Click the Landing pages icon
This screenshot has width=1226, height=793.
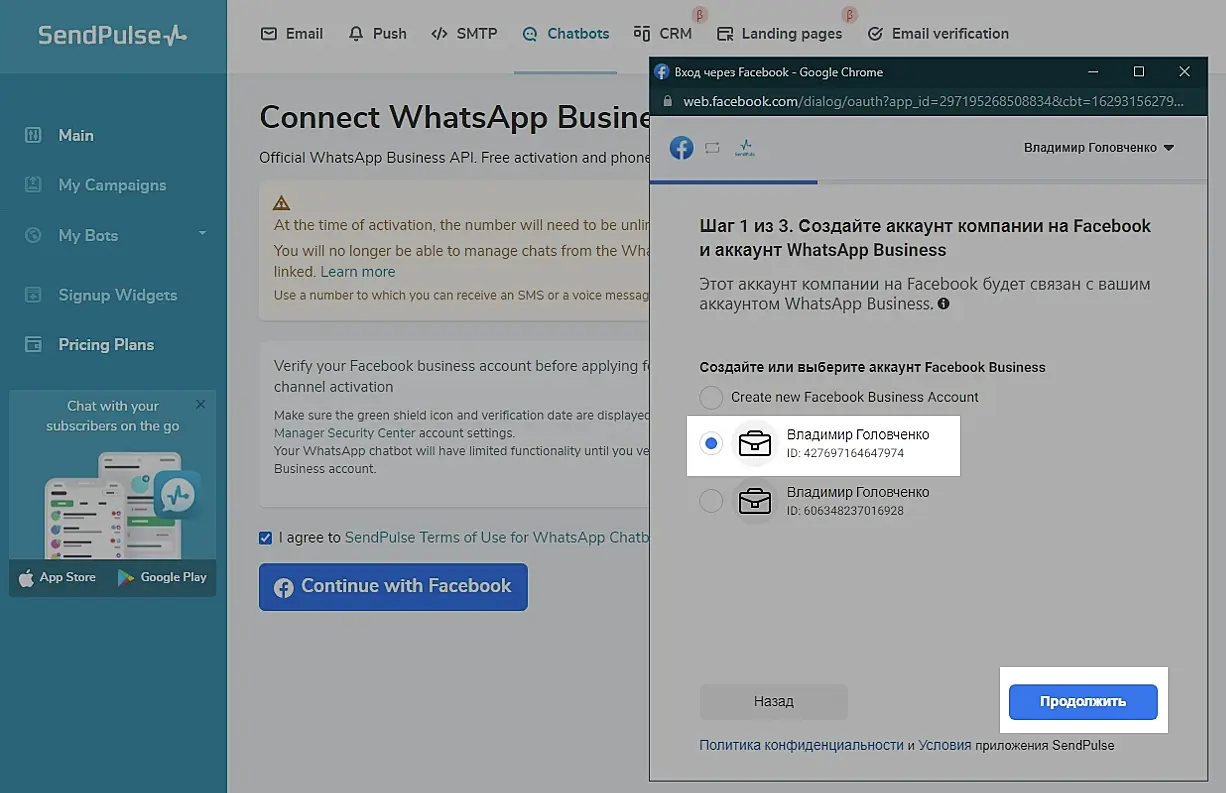[x=725, y=34]
